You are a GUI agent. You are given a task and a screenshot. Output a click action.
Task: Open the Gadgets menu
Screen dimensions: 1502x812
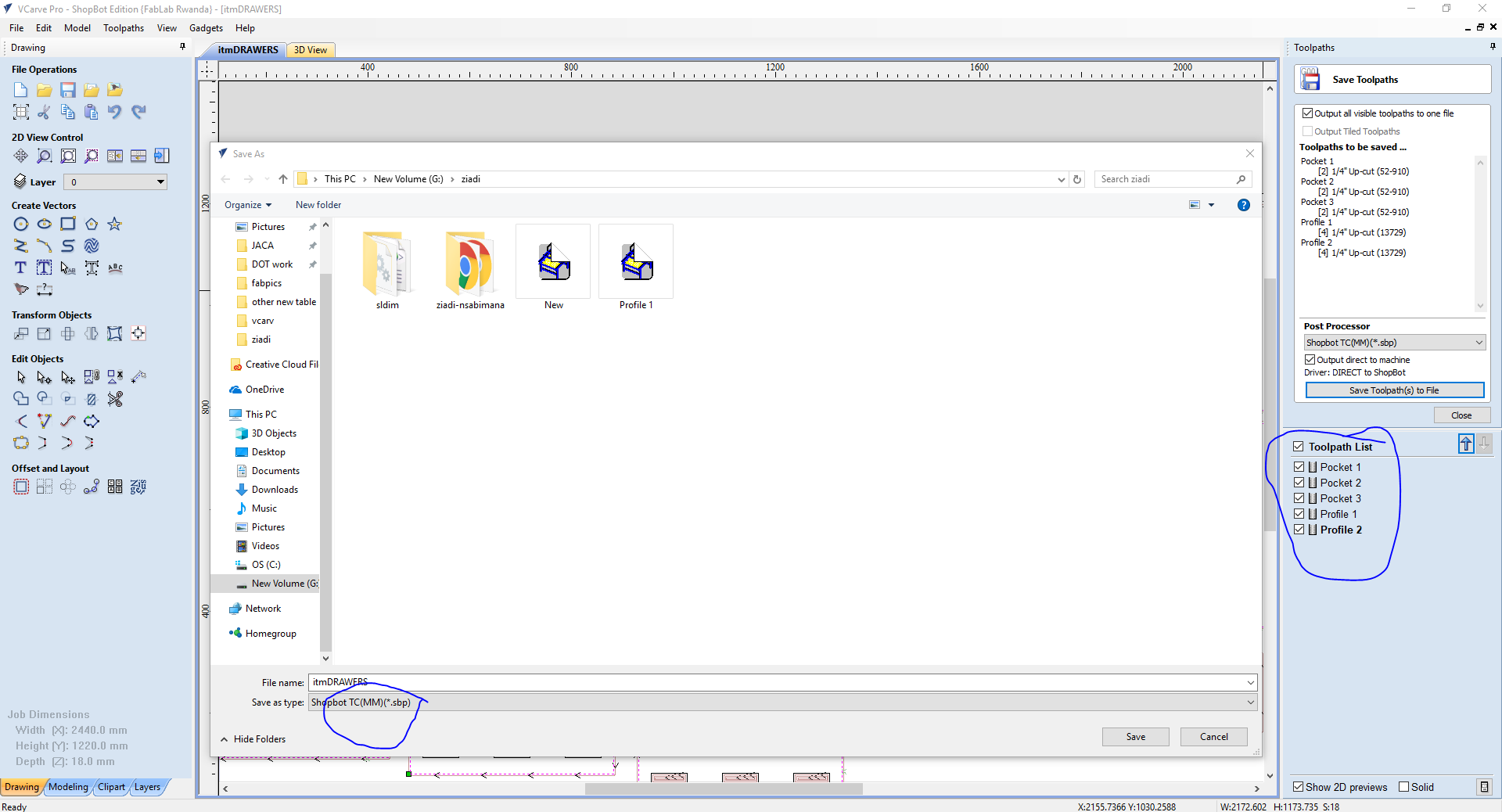coord(206,28)
